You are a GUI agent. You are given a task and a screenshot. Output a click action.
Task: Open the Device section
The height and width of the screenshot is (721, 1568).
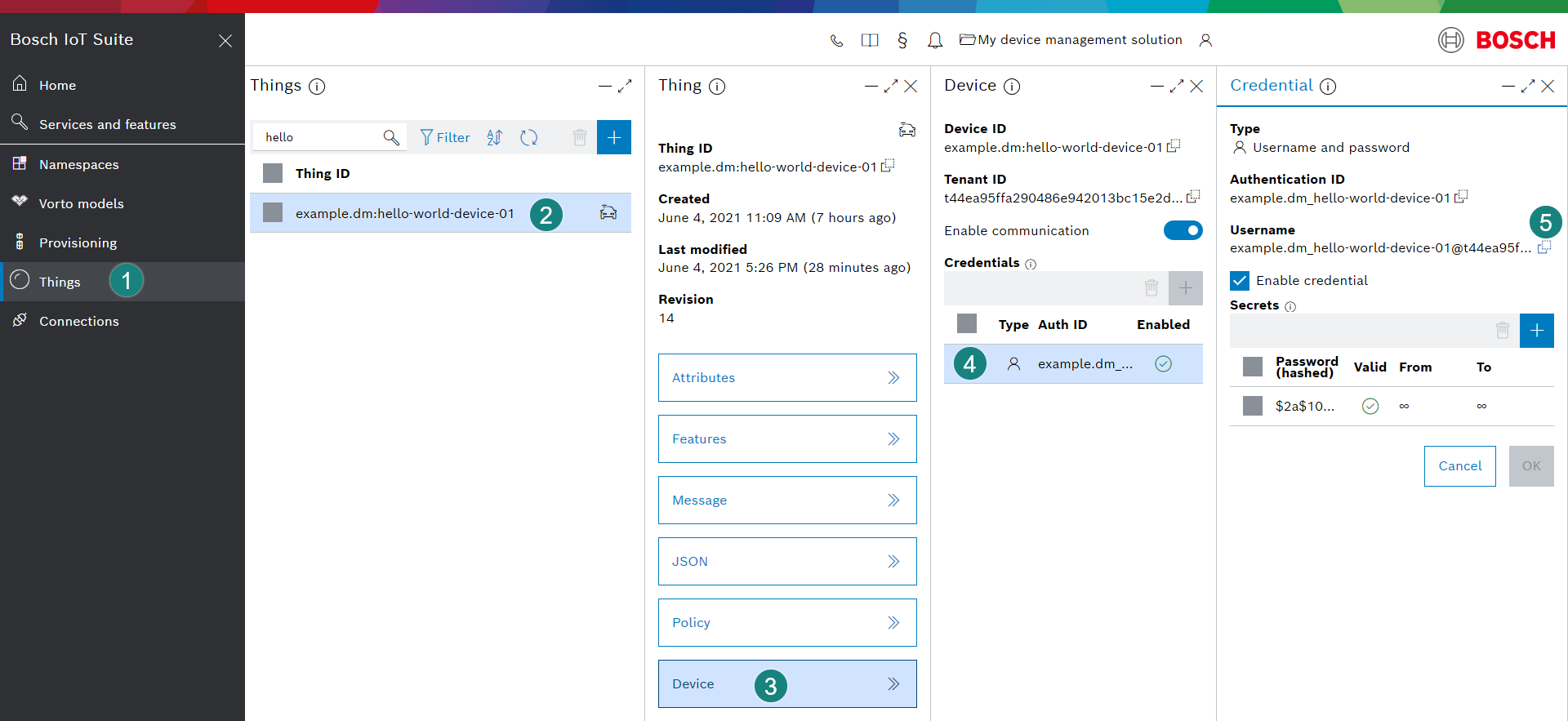(787, 683)
